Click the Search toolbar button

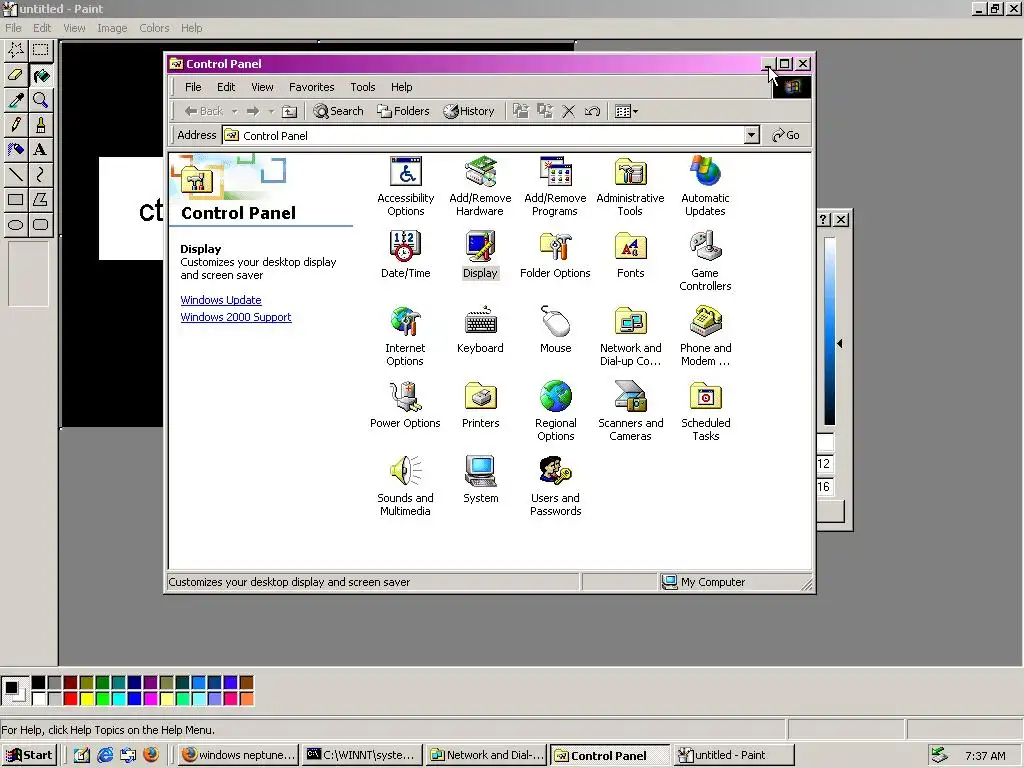click(x=338, y=111)
